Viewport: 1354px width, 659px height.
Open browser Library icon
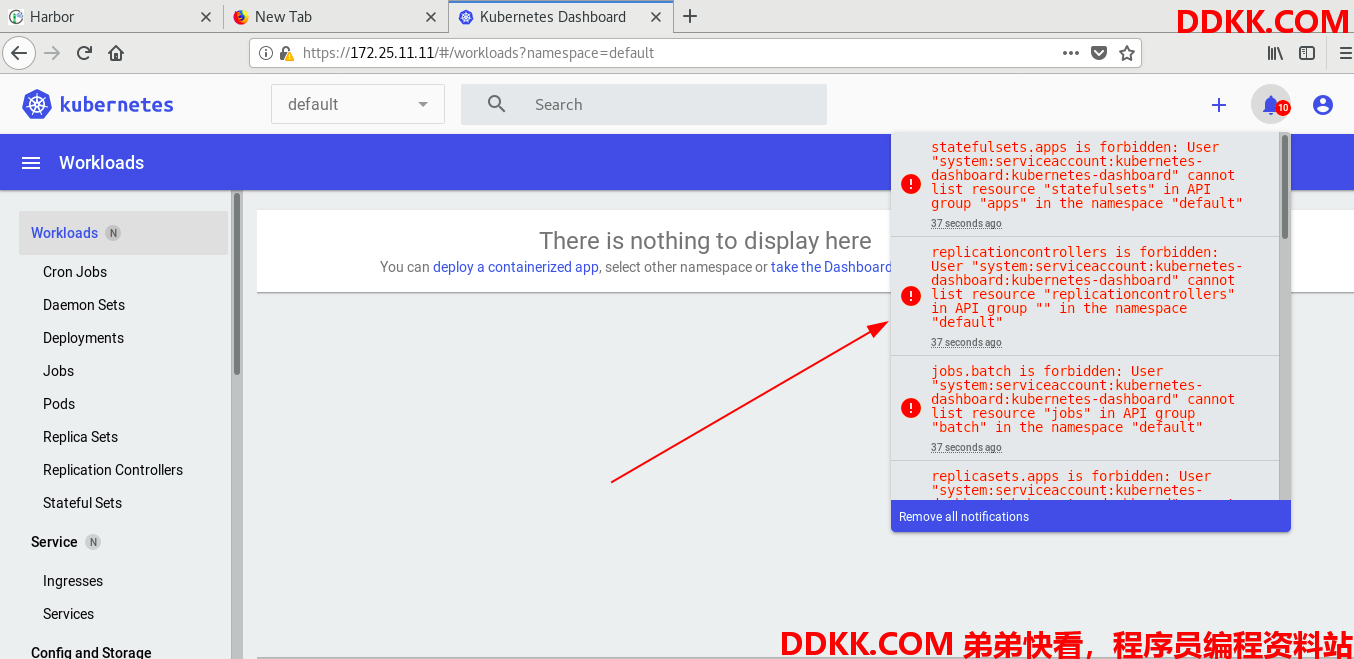(1276, 53)
